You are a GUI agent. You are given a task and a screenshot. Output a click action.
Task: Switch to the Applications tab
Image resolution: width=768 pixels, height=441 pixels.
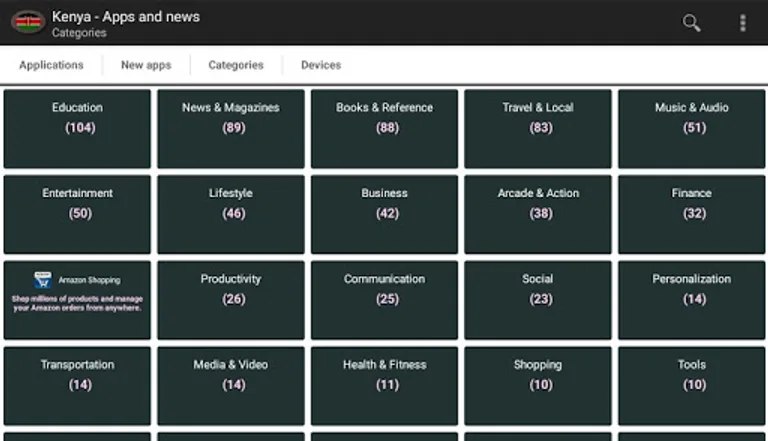pos(51,65)
